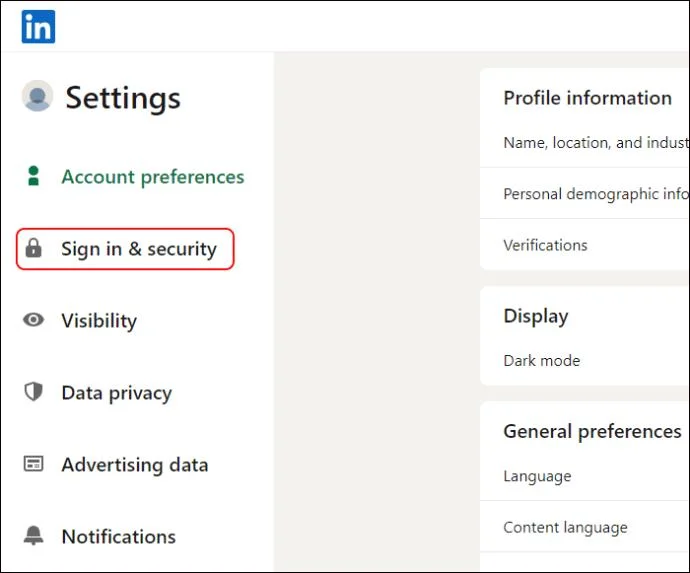The width and height of the screenshot is (690, 573).
Task: Open the Dark mode setting
Action: tap(585, 360)
